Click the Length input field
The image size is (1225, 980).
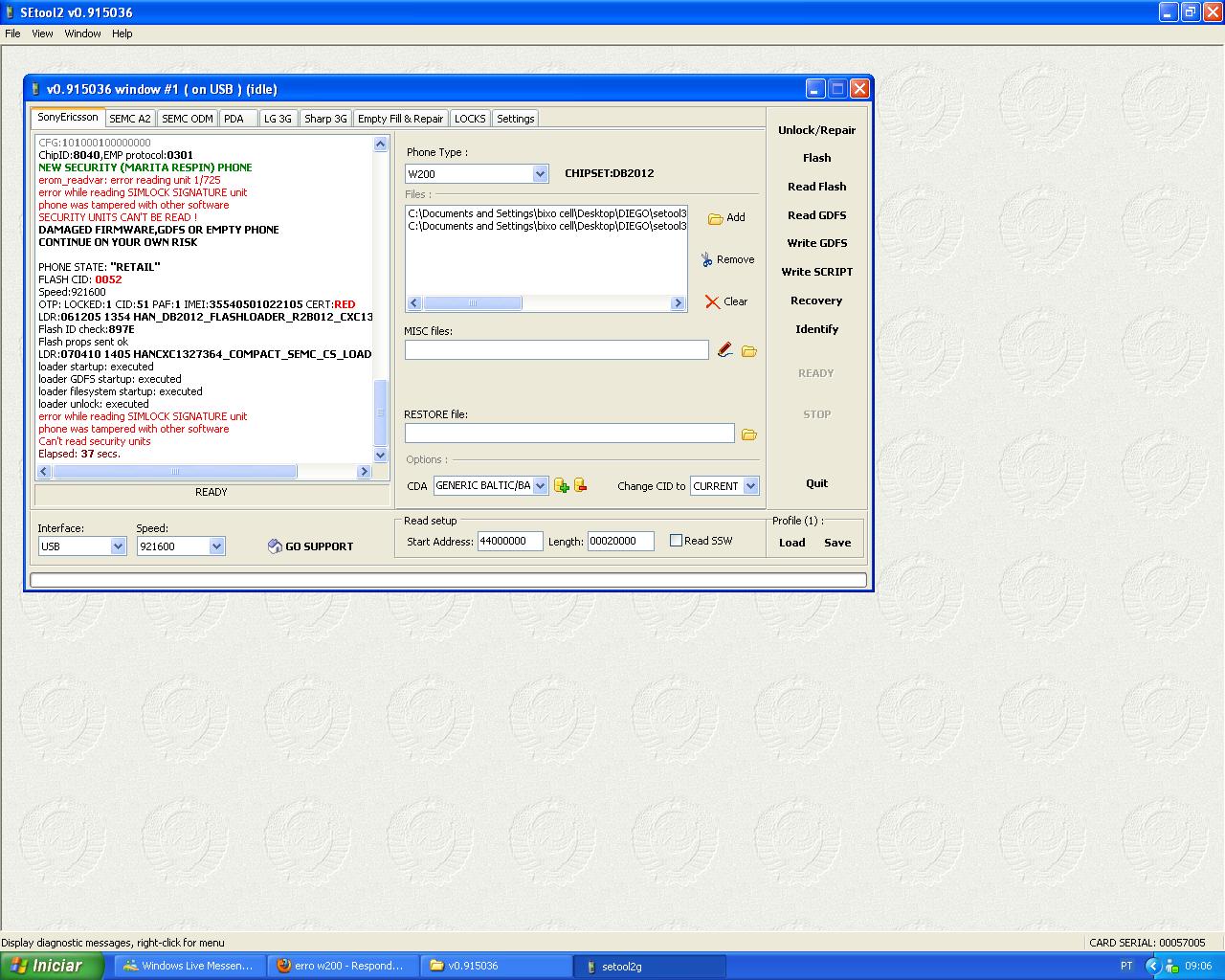[x=620, y=542]
